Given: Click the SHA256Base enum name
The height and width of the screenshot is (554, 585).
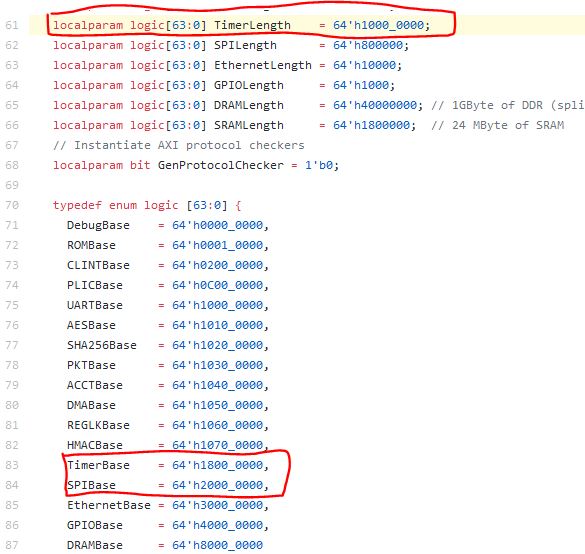Looking at the screenshot, I should pos(102,345).
